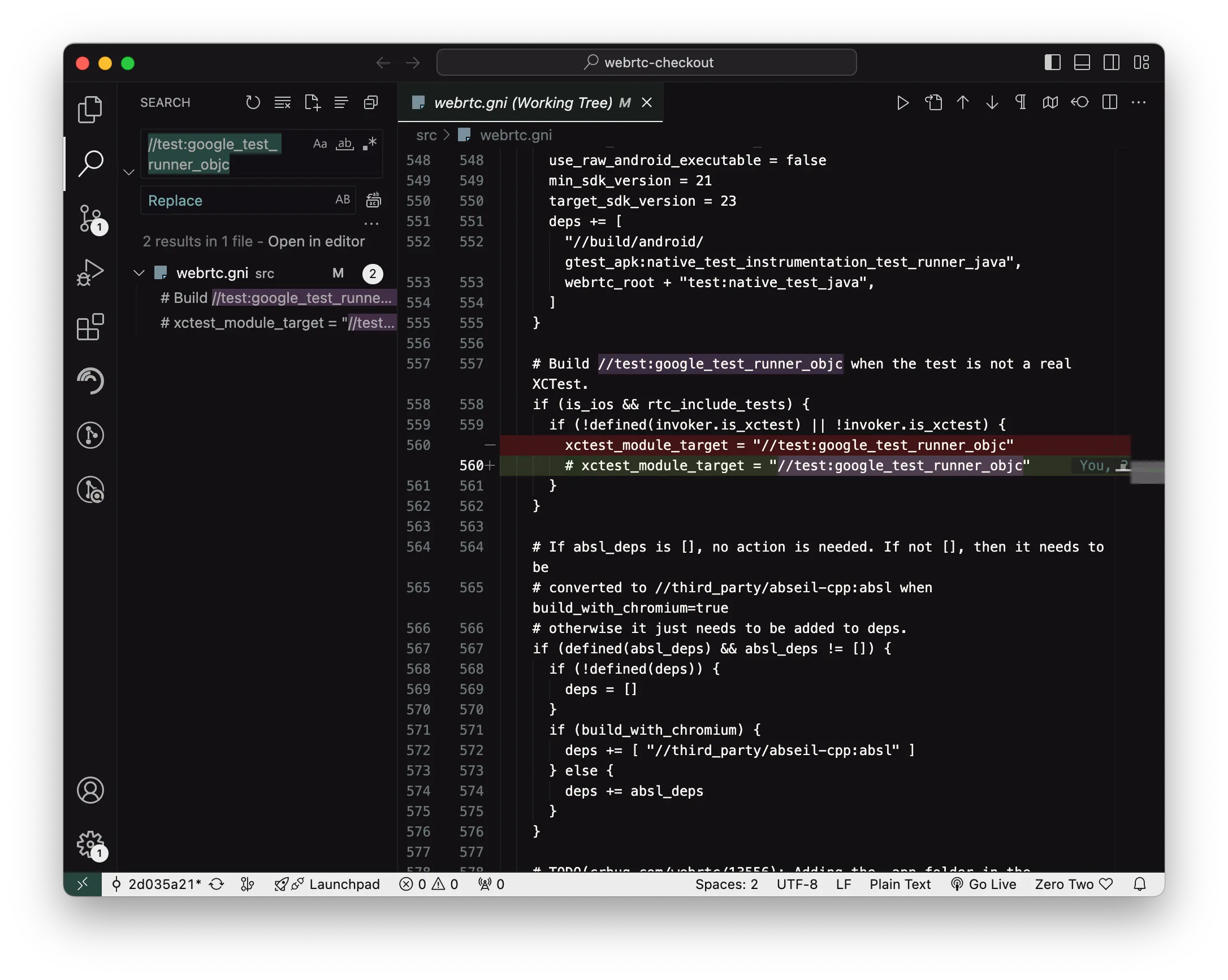
Task: Toggle Match Whole Word search option
Action: [344, 144]
